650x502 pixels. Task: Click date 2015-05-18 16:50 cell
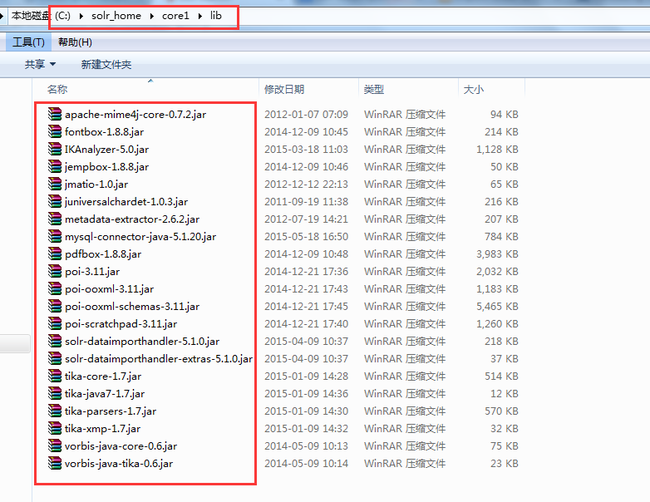click(306, 237)
